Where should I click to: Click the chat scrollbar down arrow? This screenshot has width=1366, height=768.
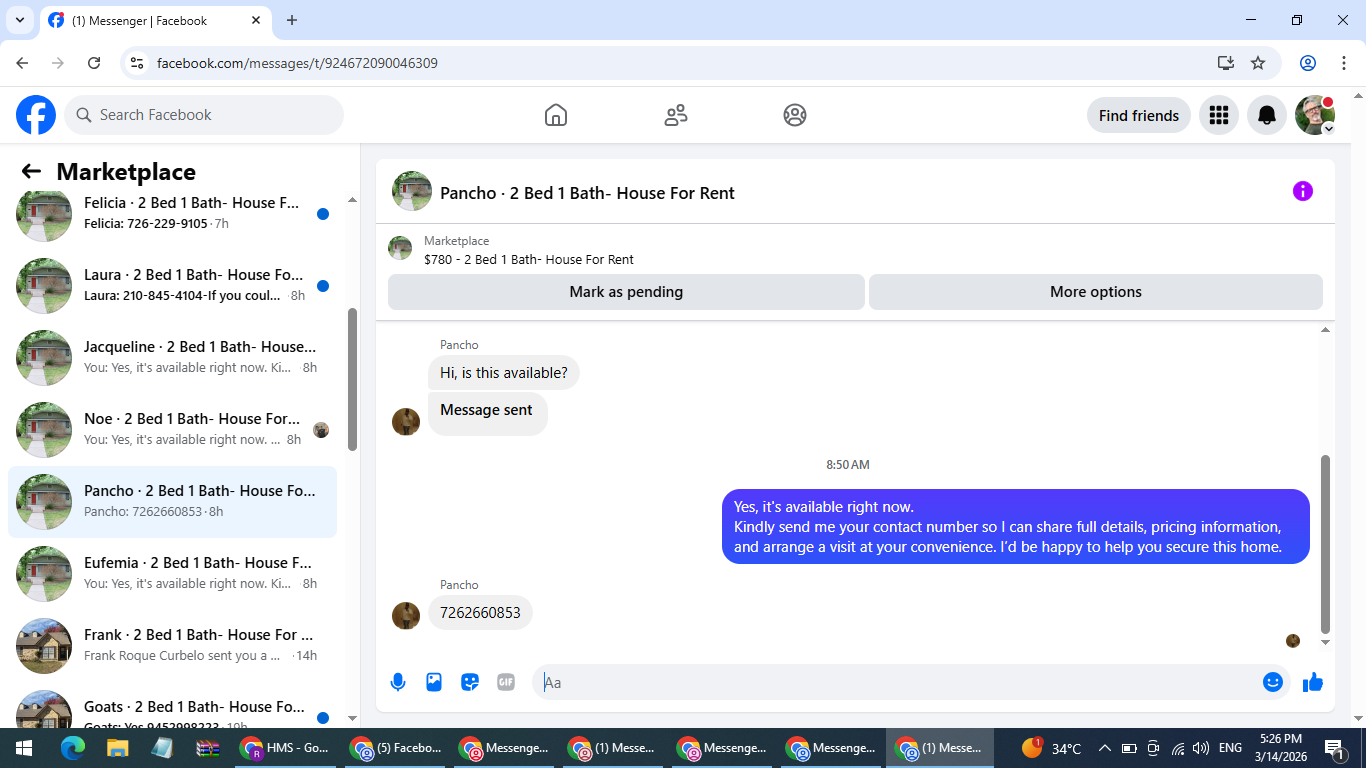pos(1326,642)
